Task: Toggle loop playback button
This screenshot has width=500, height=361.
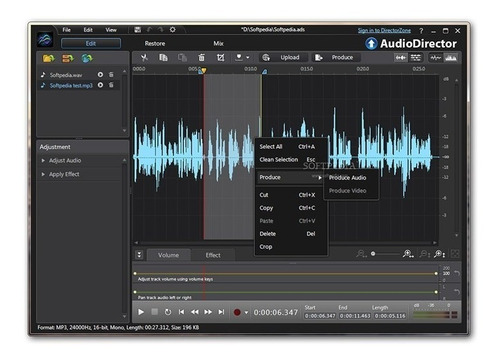Action: click(168, 312)
